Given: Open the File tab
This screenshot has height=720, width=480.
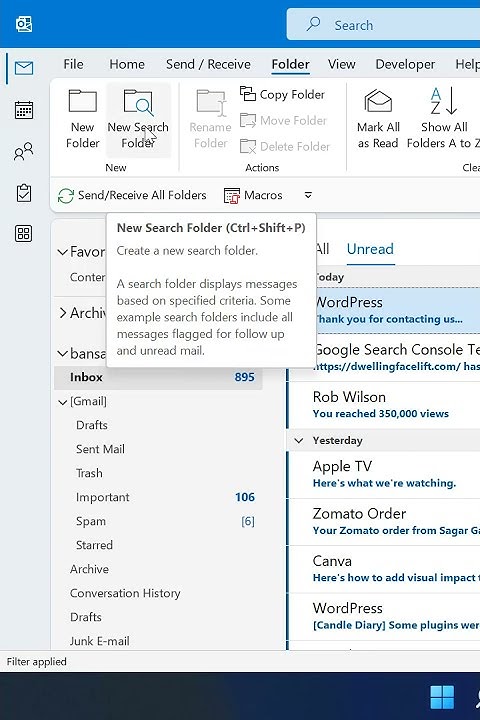Looking at the screenshot, I should [73, 64].
